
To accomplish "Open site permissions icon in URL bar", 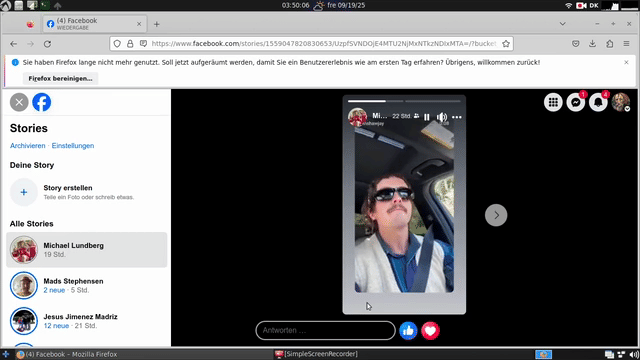I will coord(143,44).
